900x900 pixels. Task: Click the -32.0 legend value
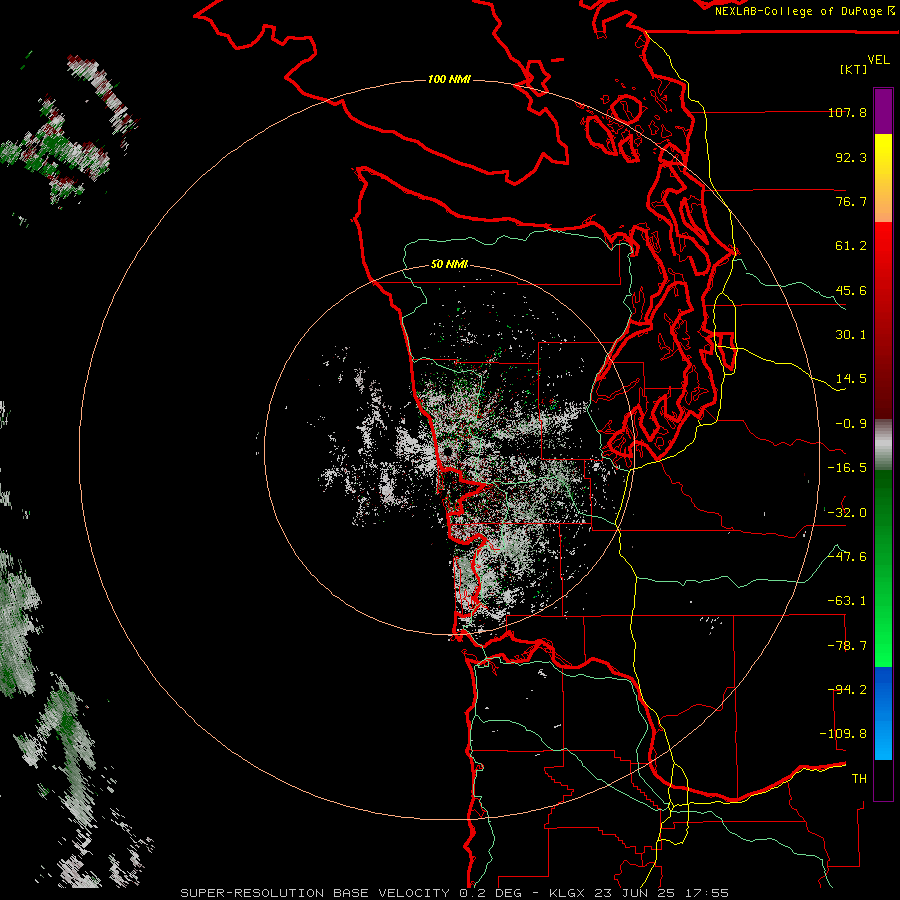point(847,513)
